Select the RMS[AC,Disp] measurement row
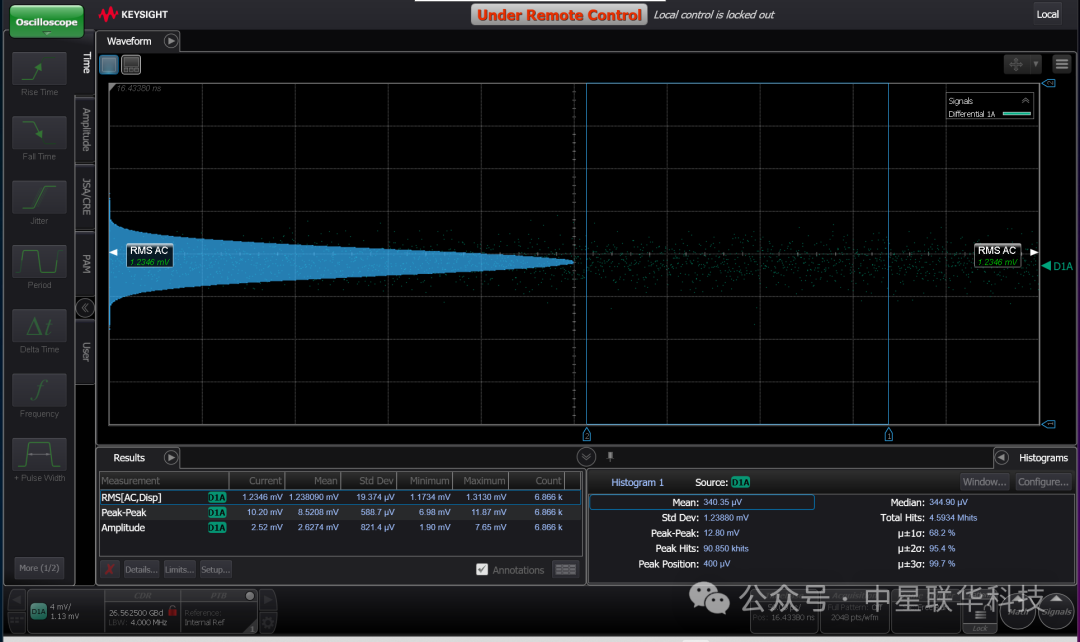 340,497
